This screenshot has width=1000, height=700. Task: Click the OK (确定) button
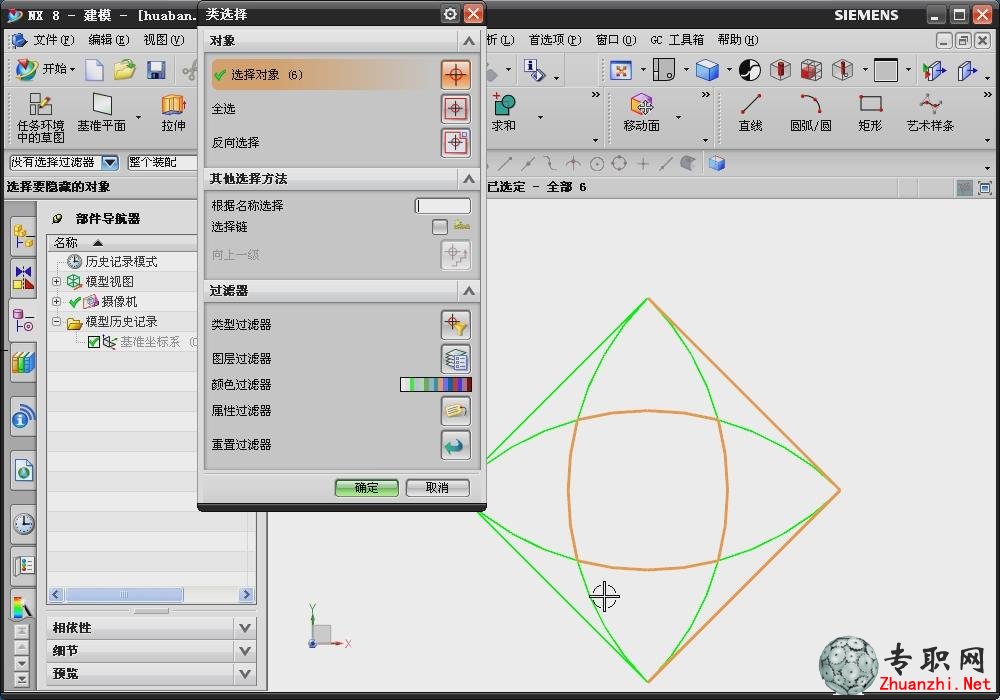click(x=367, y=488)
